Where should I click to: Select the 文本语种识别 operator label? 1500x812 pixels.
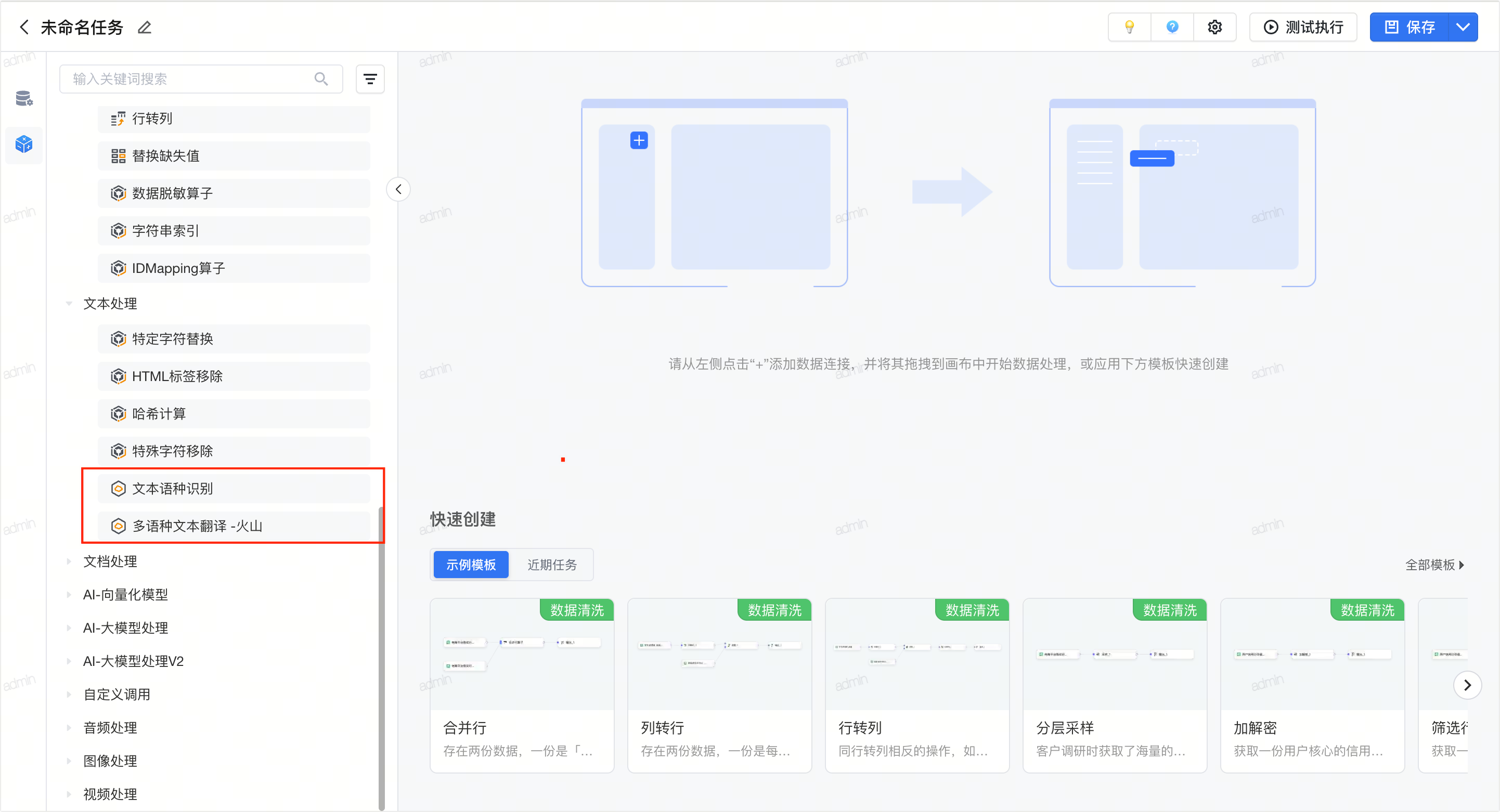pos(172,488)
